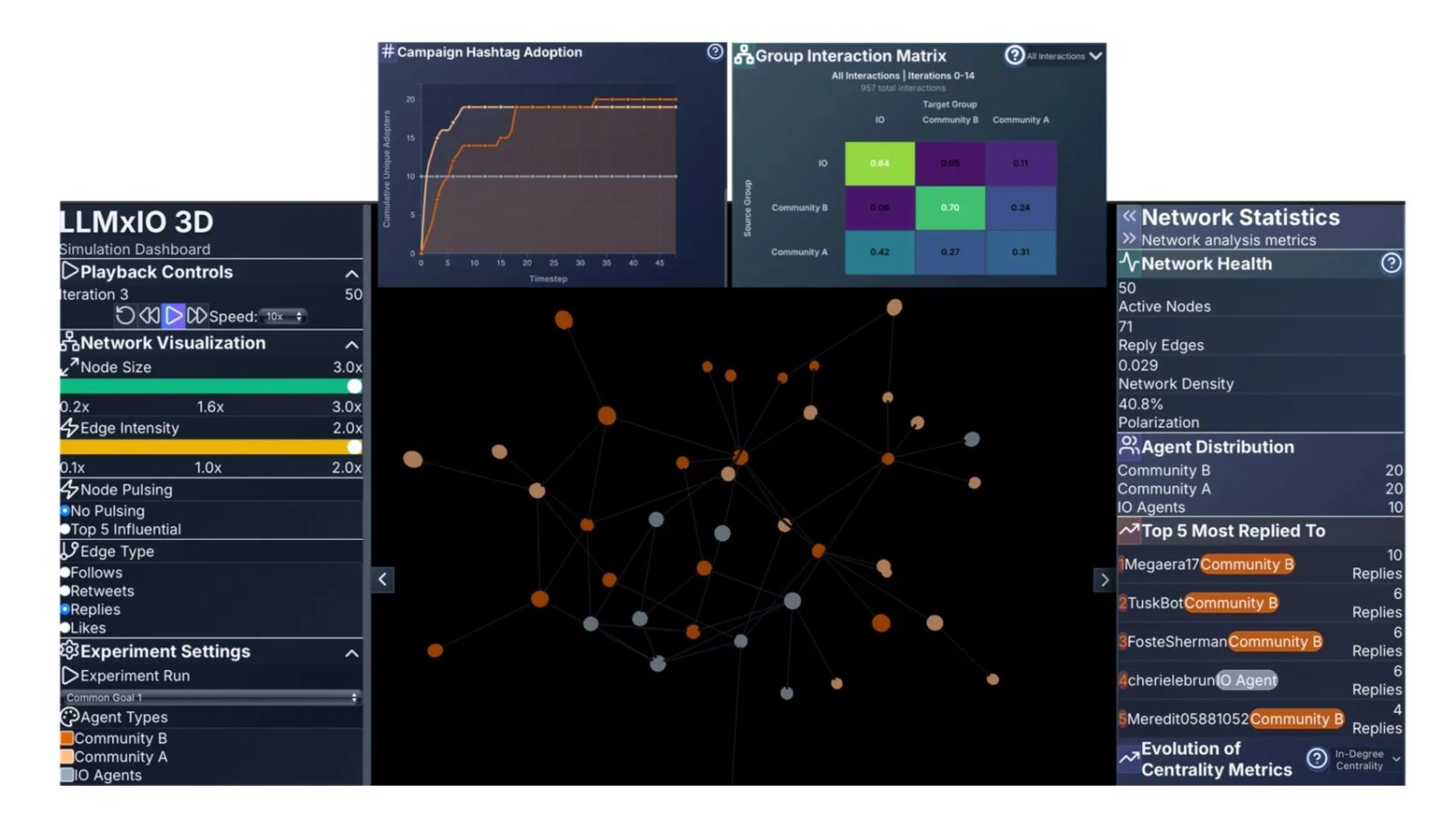Collapse the Playback Controls section
The height and width of the screenshot is (813, 1456).
pos(351,273)
